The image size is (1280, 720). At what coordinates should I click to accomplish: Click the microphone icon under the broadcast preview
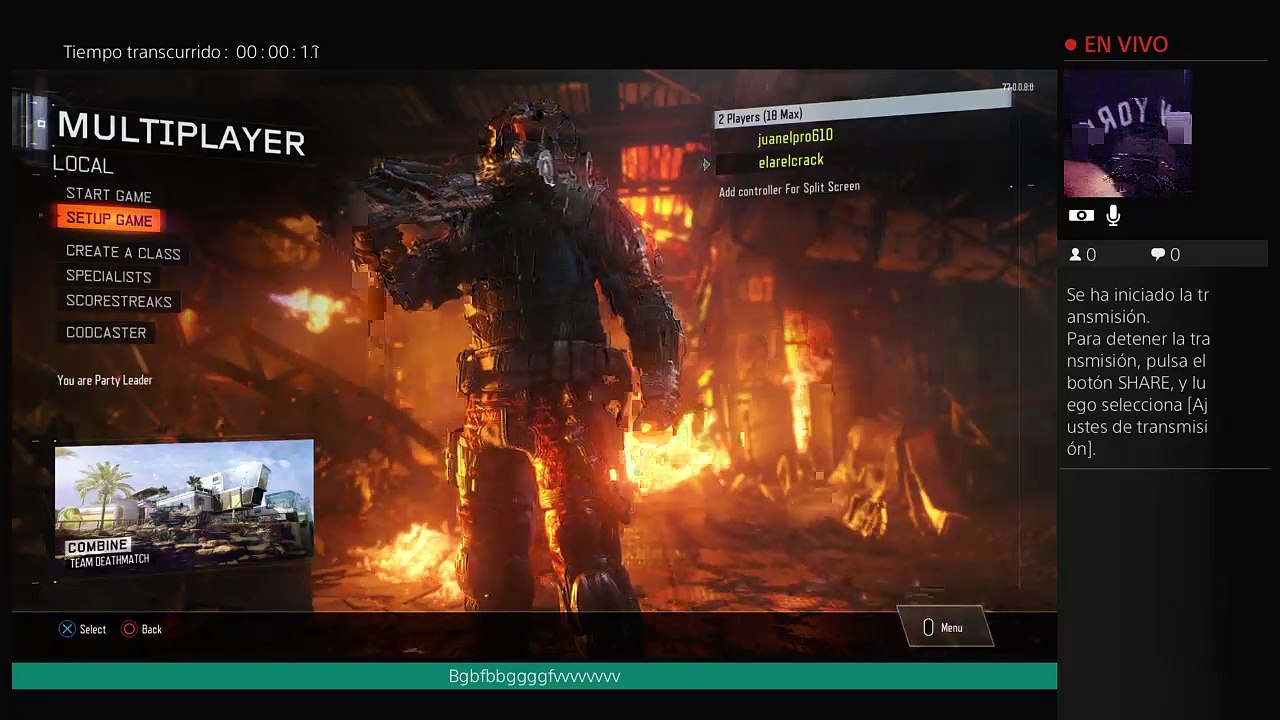[1113, 215]
